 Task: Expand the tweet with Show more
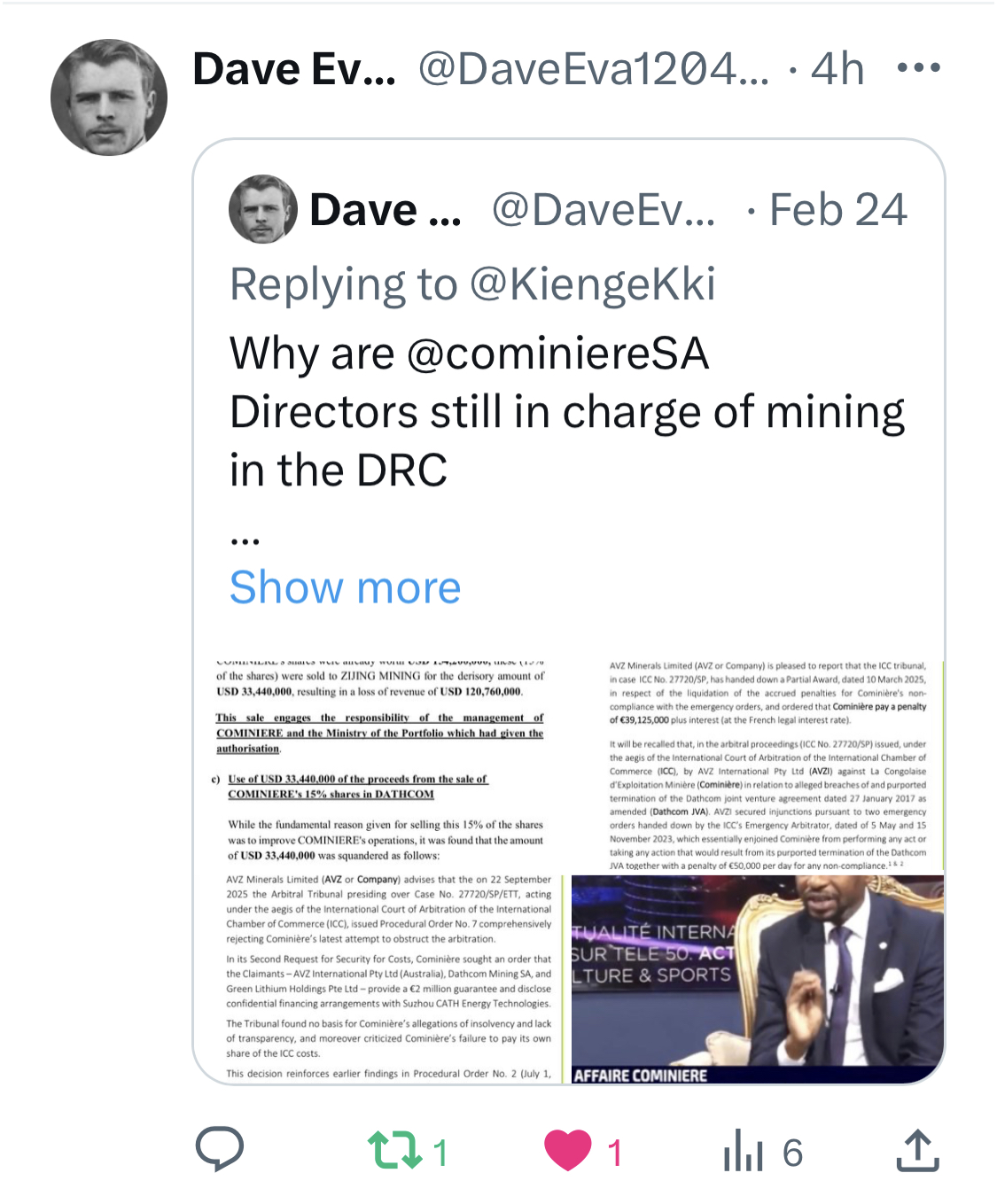click(x=345, y=587)
